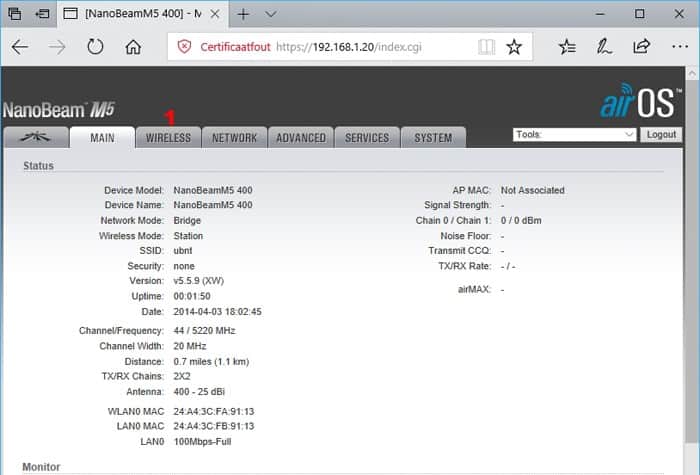Click LAN0 MAC value 24:A4:3C:FB:91:13
The height and width of the screenshot is (475, 700).
214,426
